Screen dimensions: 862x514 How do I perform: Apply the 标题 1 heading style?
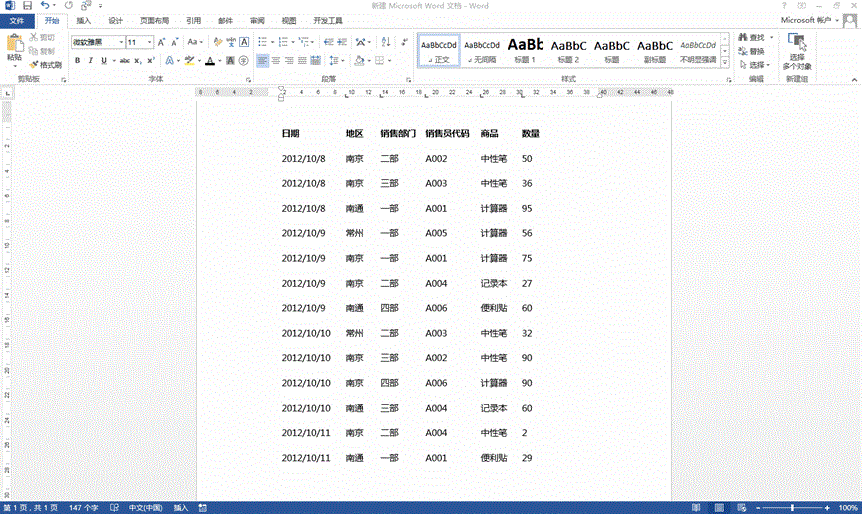coord(525,50)
